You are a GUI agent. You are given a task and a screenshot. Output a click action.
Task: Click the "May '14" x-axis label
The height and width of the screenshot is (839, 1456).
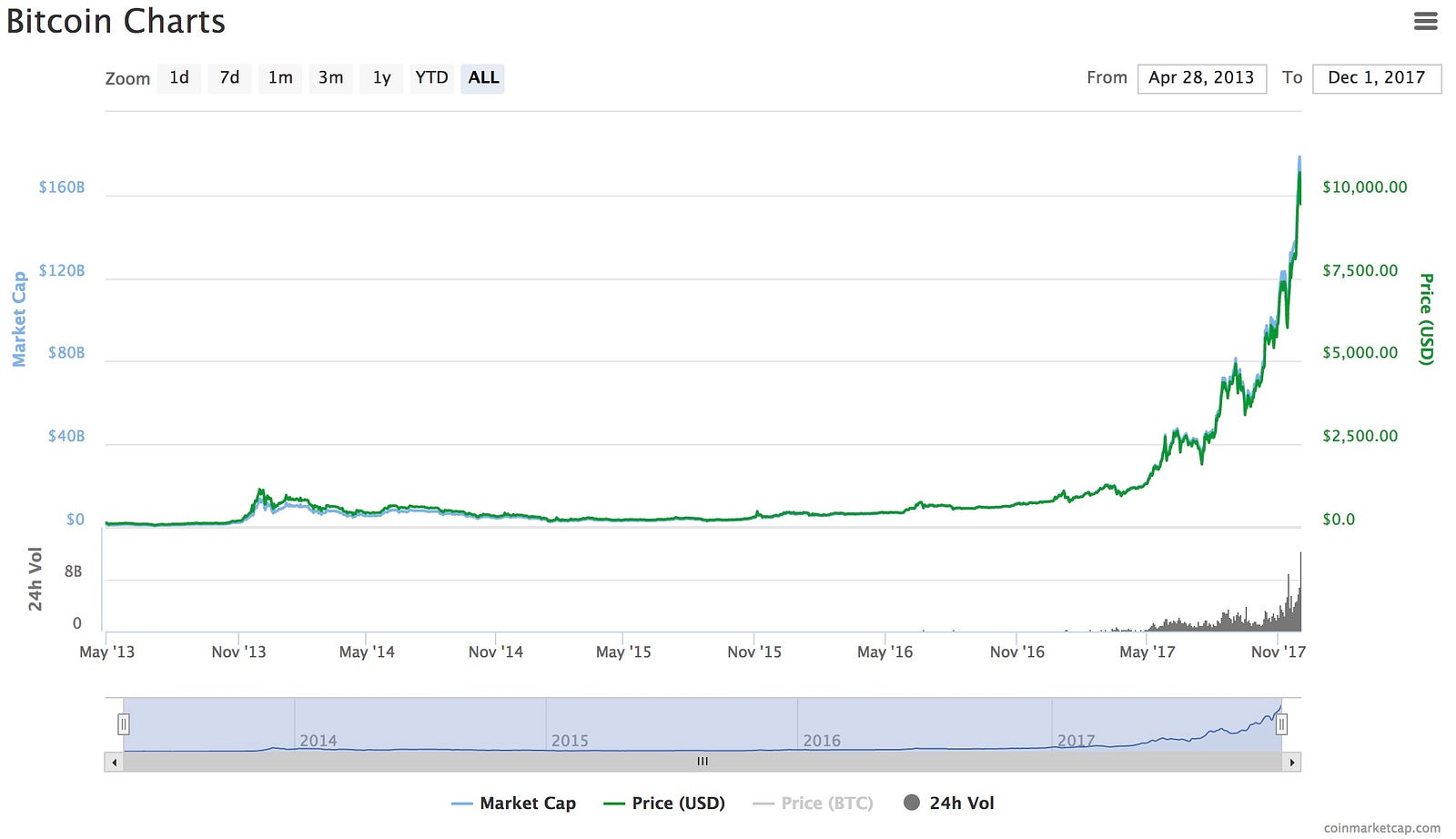pyautogui.click(x=367, y=652)
